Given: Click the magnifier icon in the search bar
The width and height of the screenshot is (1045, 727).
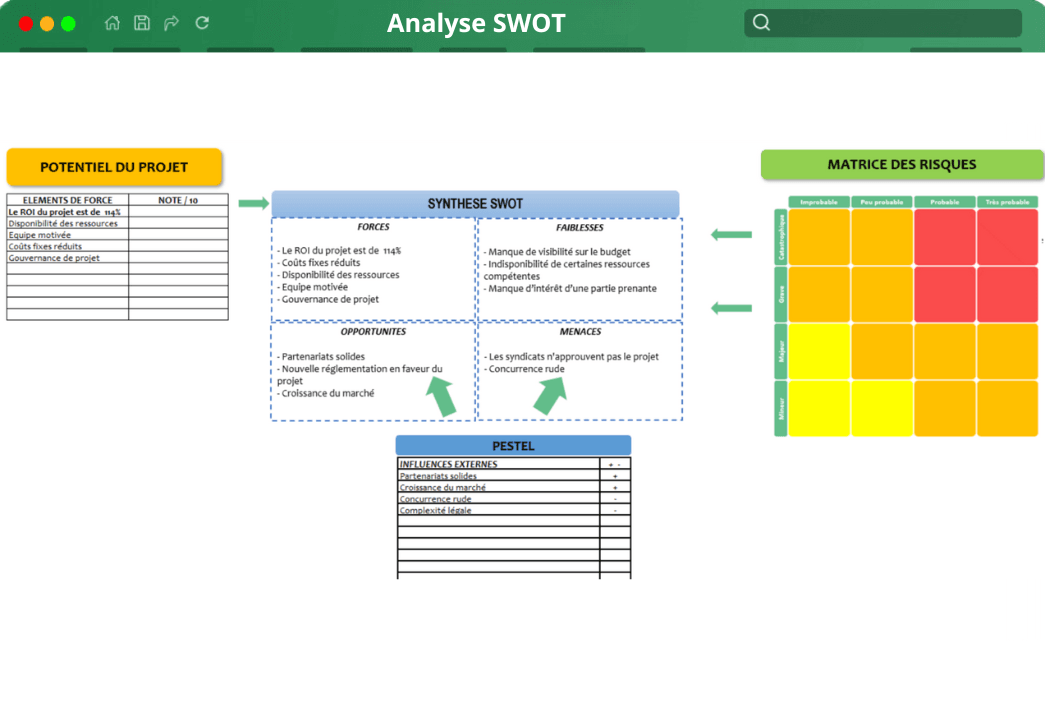Looking at the screenshot, I should coord(761,21).
